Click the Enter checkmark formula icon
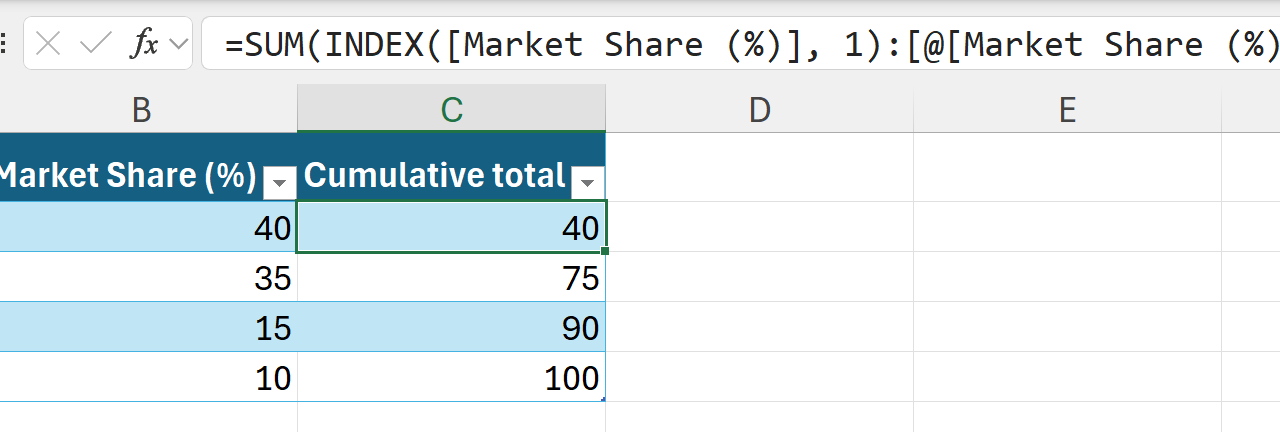 pos(96,44)
